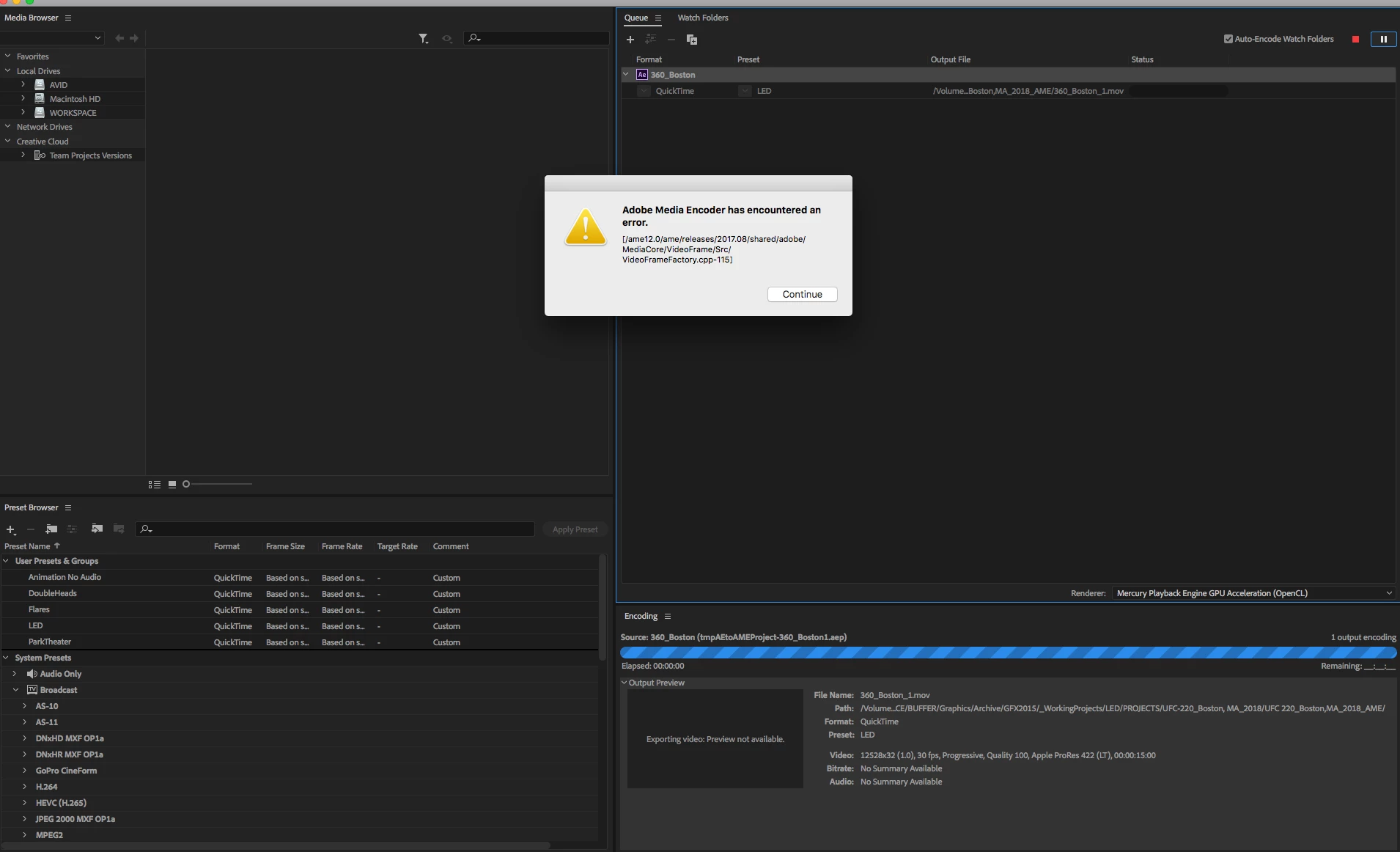Open the Media Browser panel menu
The image size is (1400, 852).
click(68, 18)
